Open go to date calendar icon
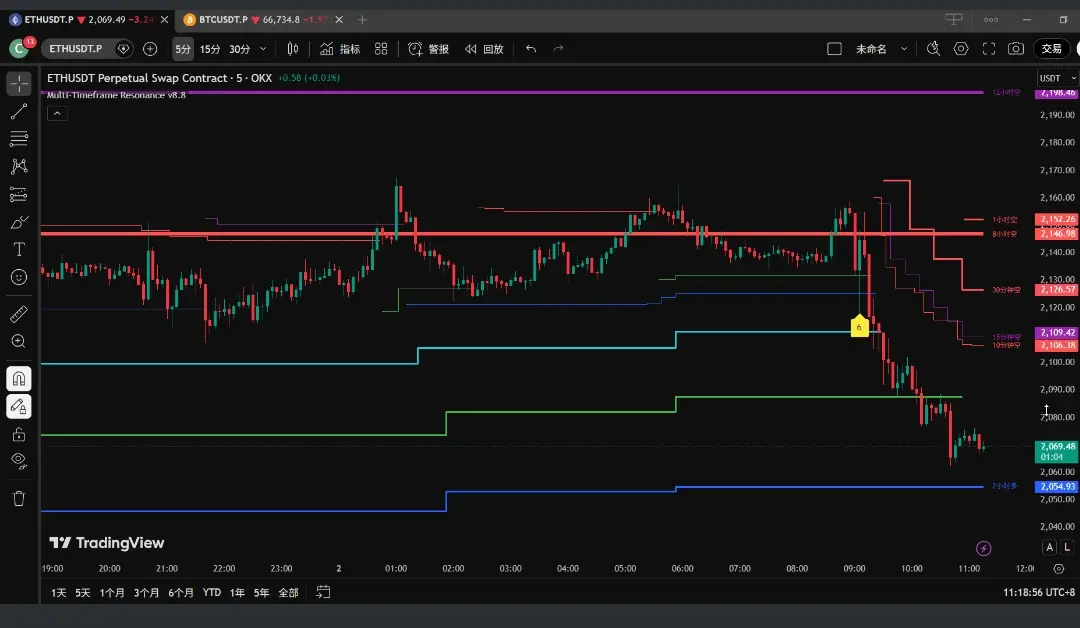The image size is (1080, 628). pos(323,592)
